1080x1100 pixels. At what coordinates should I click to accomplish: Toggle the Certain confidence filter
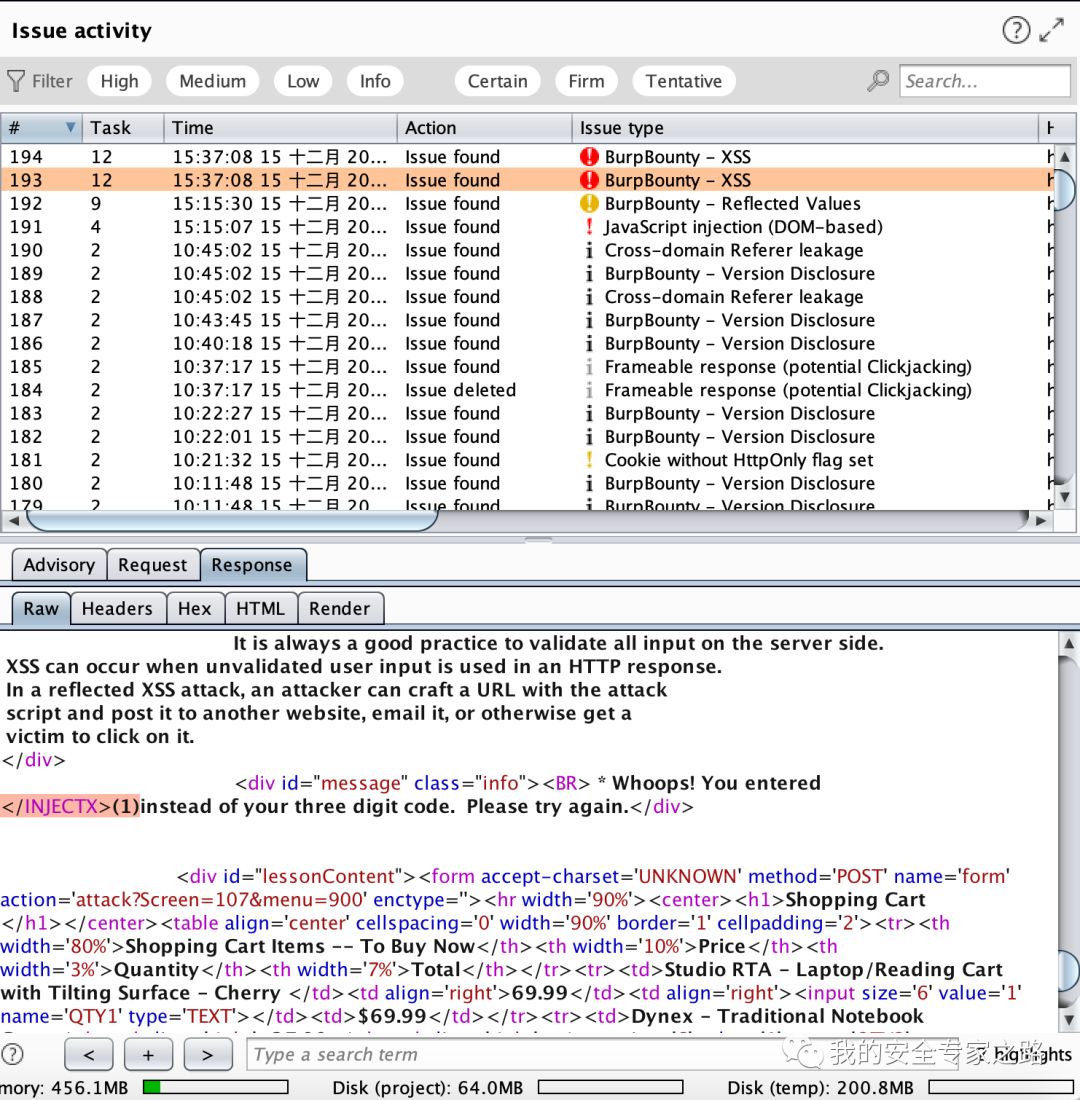(498, 81)
